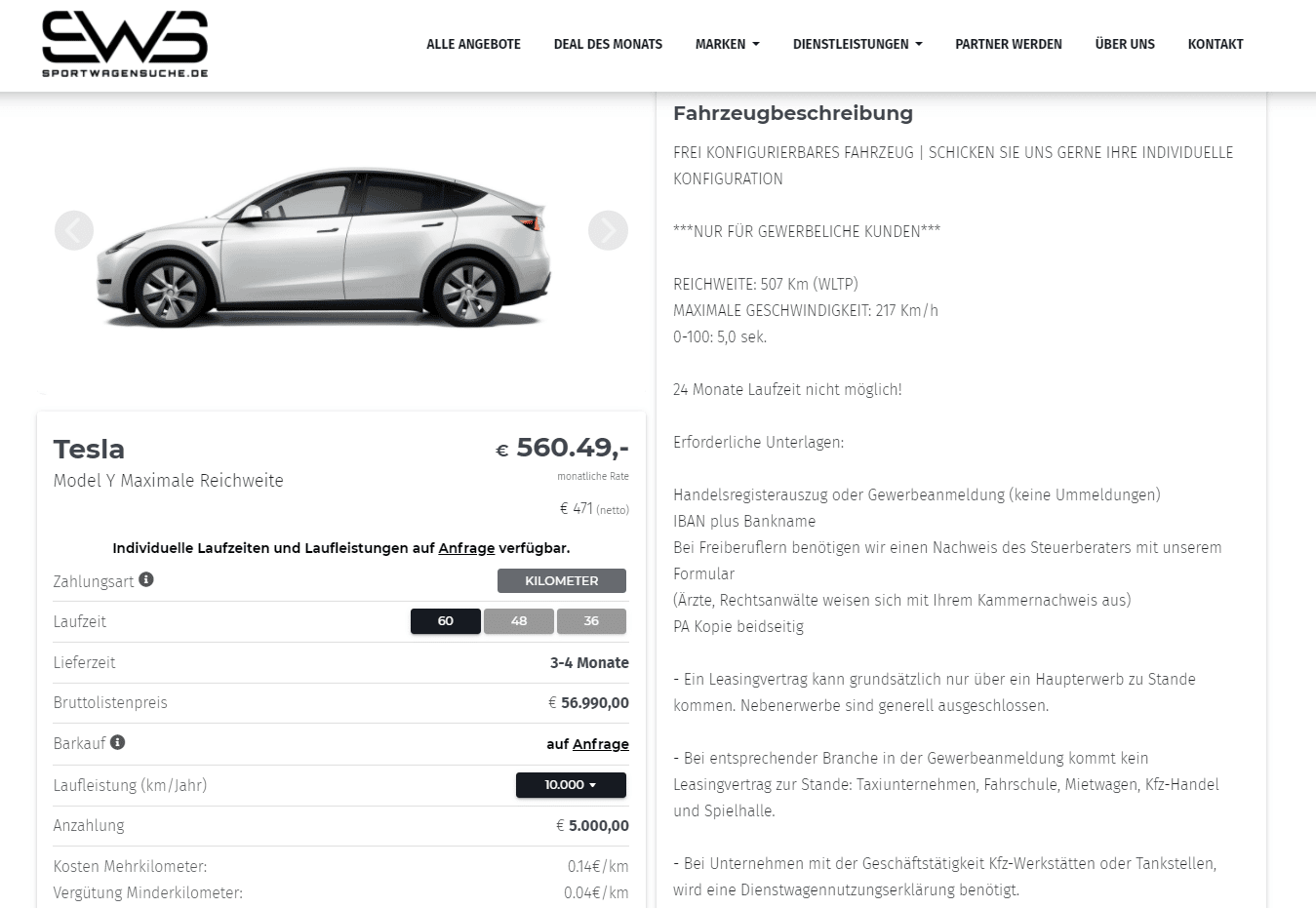Click Kosten Mehrkilometer value 0.14€/km

(x=598, y=866)
